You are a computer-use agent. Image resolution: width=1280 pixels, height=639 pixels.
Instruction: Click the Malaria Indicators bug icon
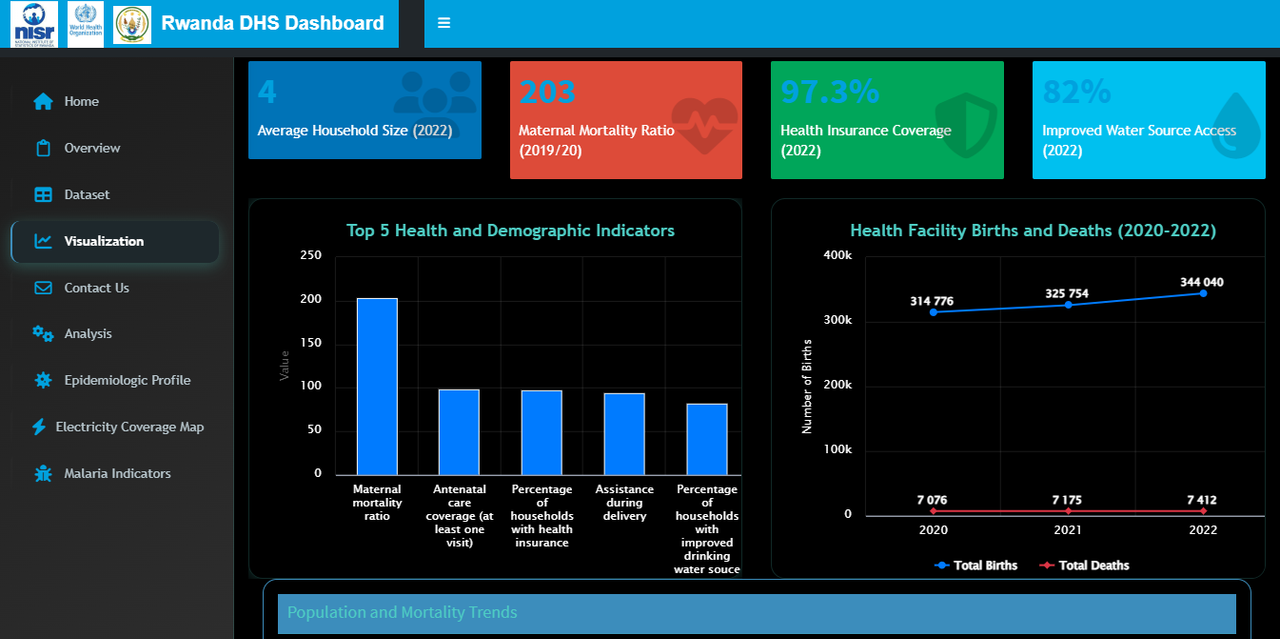(43, 473)
